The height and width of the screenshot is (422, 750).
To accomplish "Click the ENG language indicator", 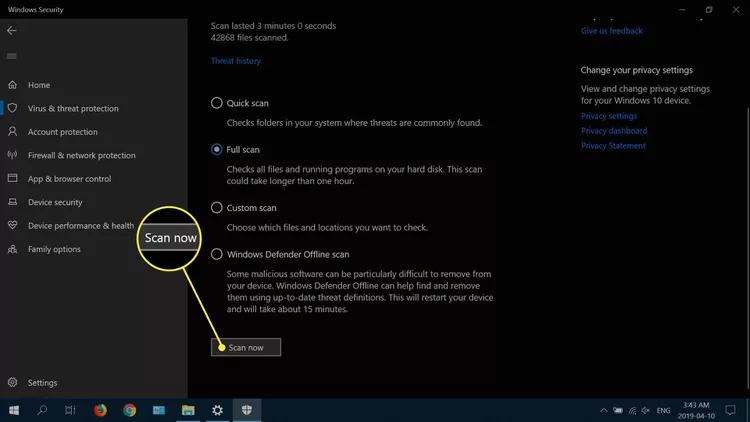I will pos(663,410).
